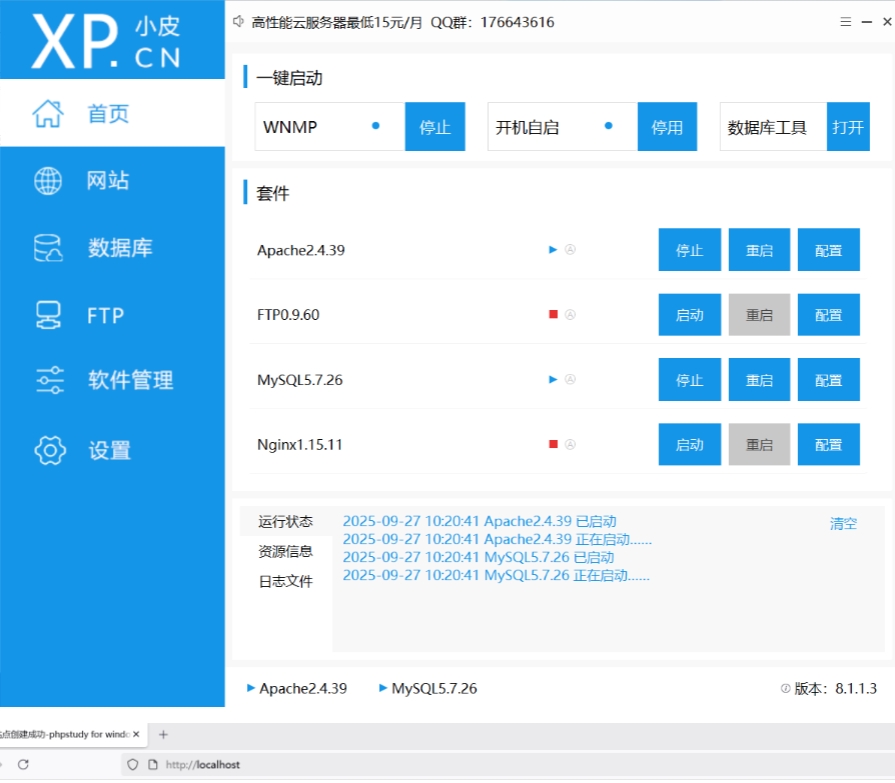
Task: Switch to the 资源信息 tab
Action: (286, 551)
